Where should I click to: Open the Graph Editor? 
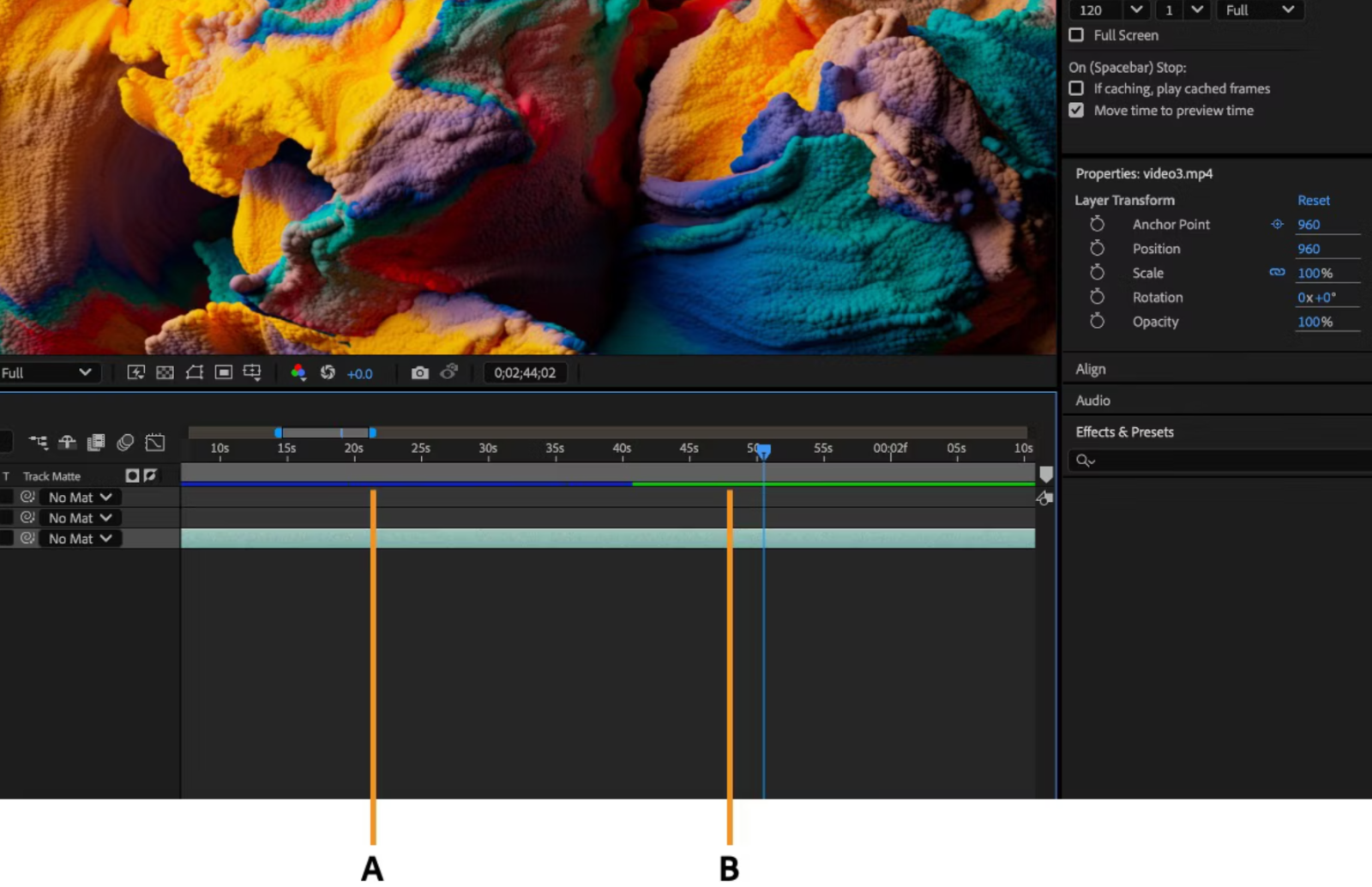[155, 443]
